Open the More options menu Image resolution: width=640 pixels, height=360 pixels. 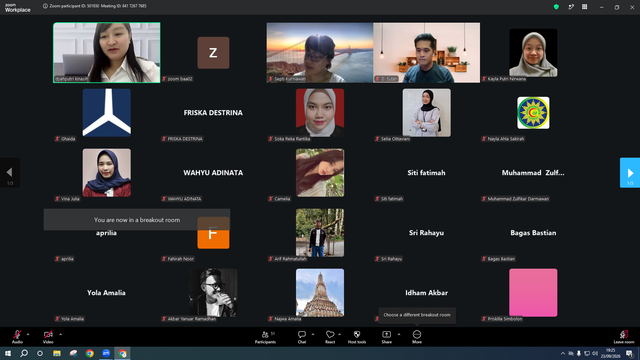(417, 337)
